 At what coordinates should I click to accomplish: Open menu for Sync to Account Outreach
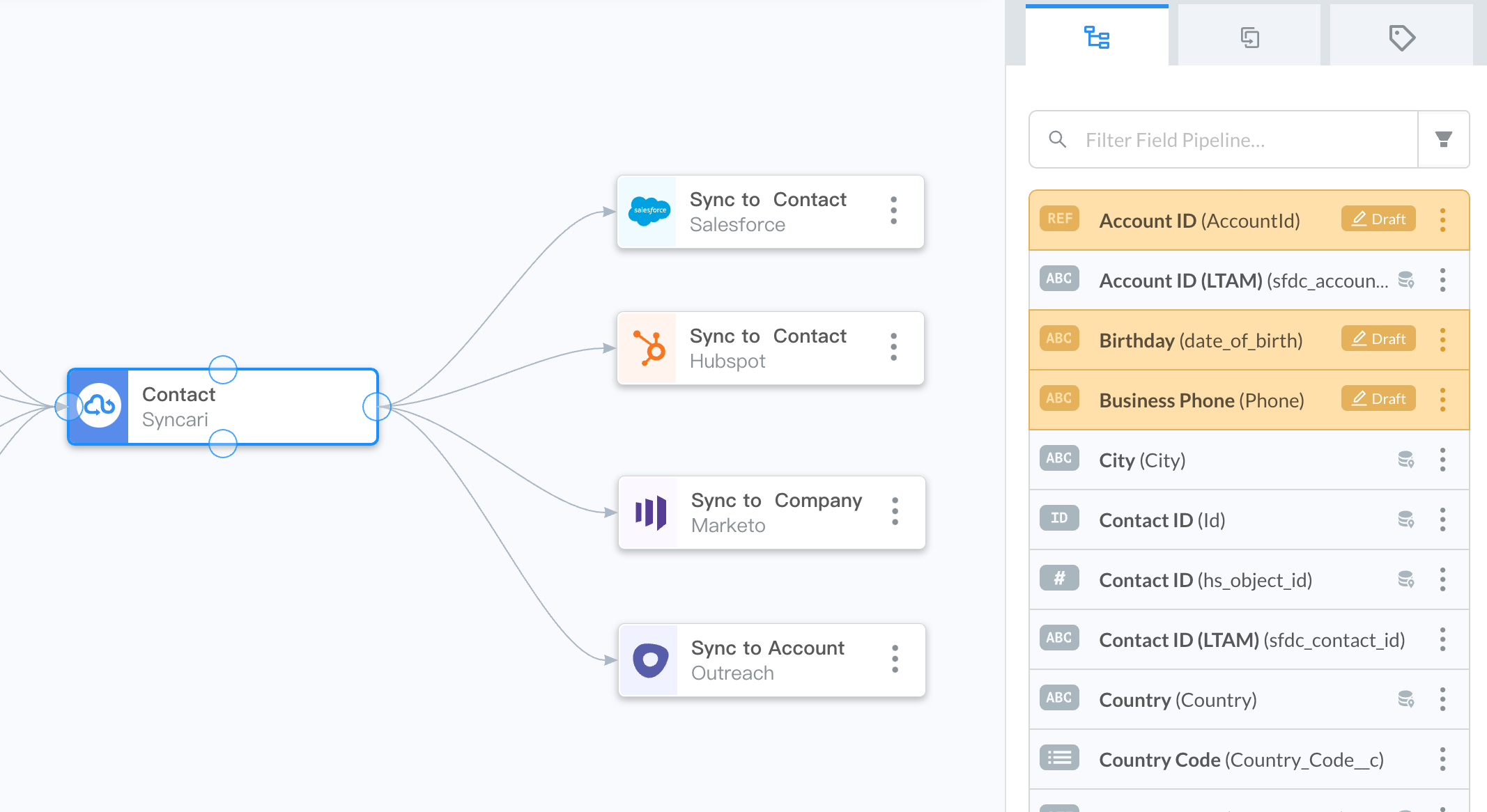tap(895, 659)
